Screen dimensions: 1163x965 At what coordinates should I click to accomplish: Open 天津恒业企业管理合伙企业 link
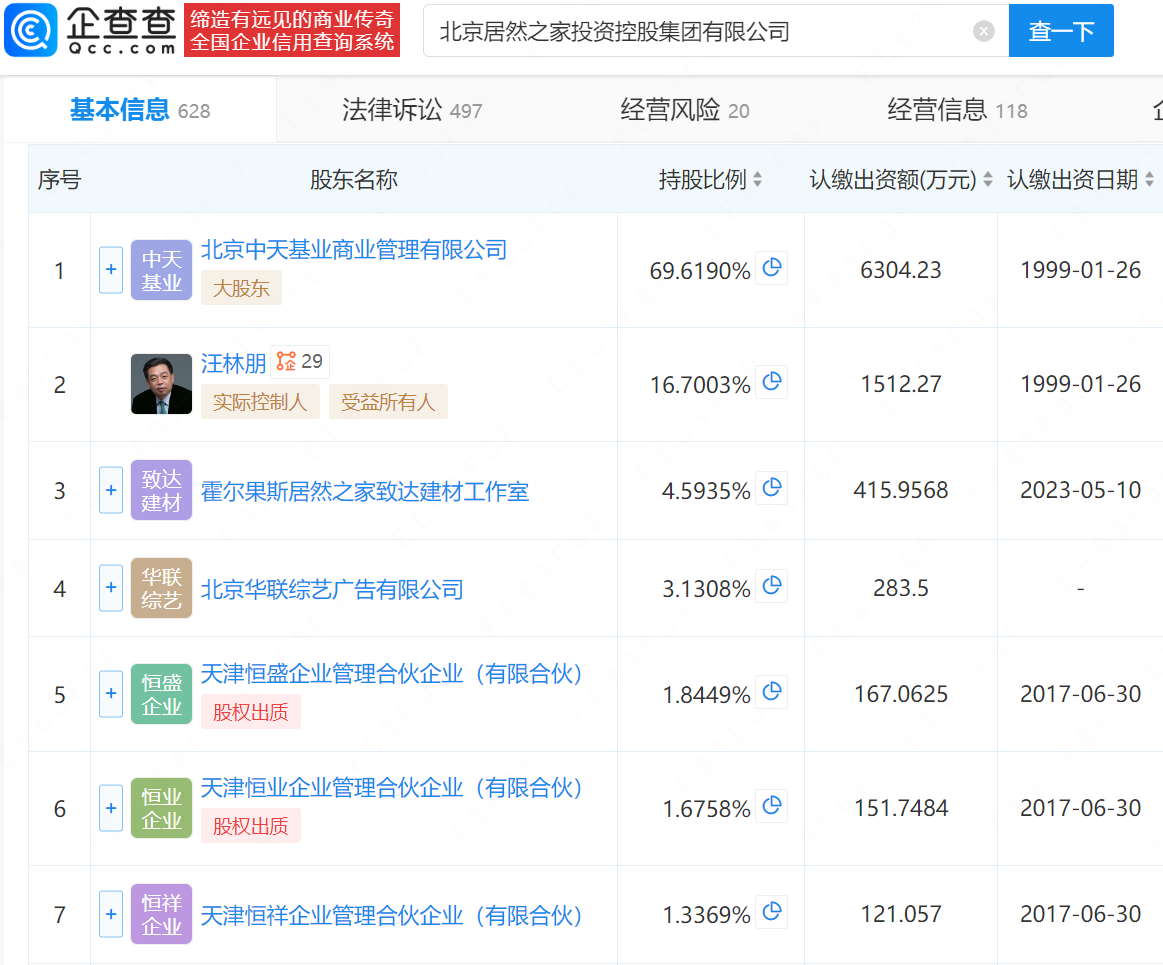click(x=392, y=788)
